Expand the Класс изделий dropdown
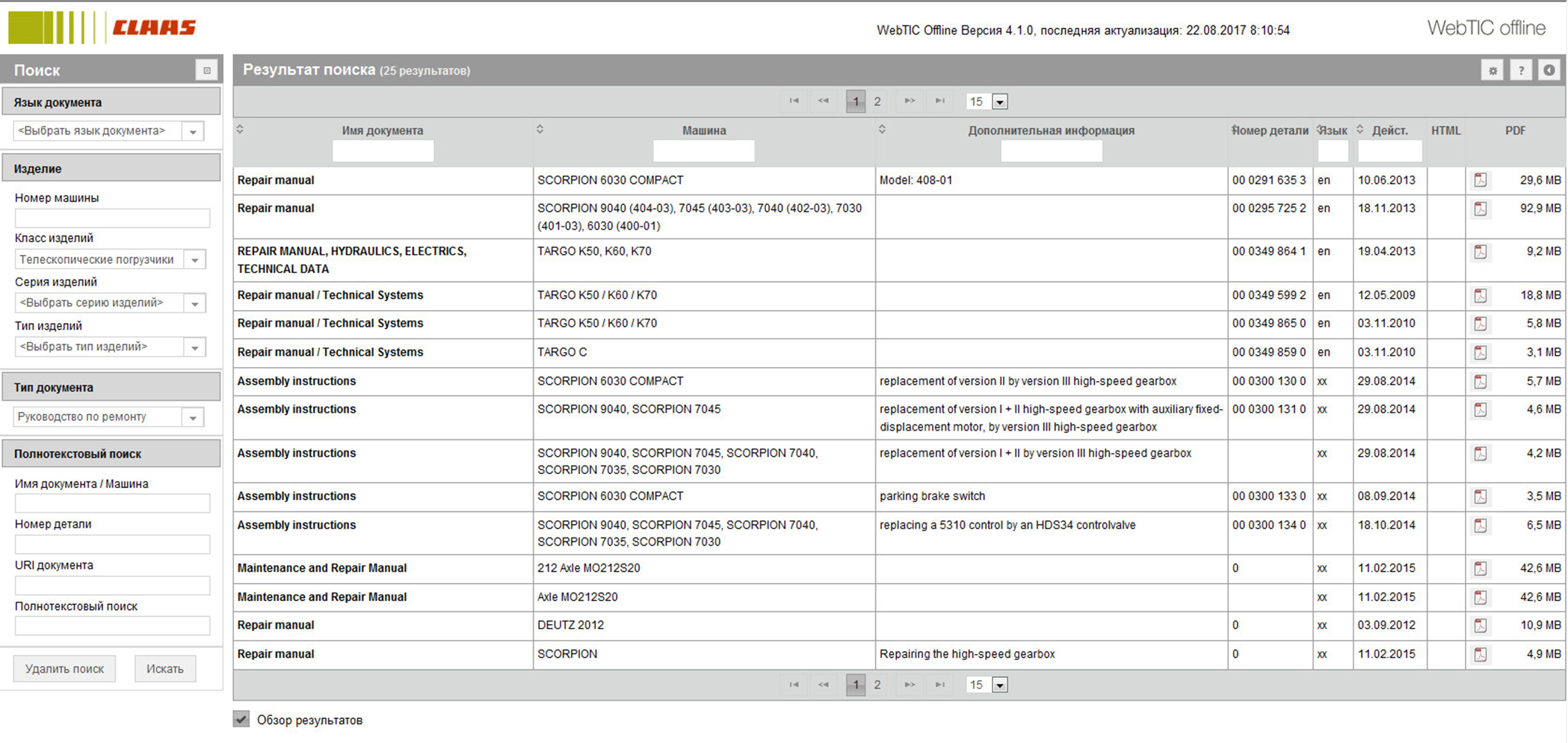Viewport: 1568px width, 743px height. click(194, 260)
